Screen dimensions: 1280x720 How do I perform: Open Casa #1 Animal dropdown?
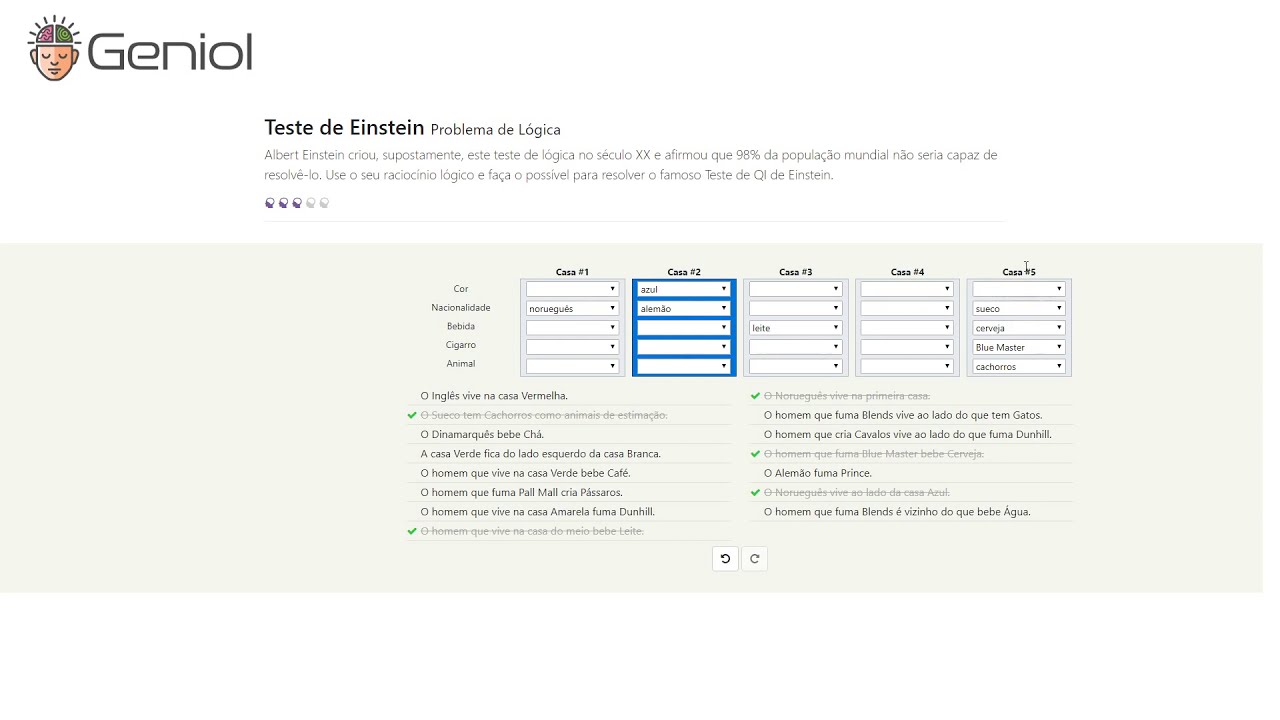point(572,366)
